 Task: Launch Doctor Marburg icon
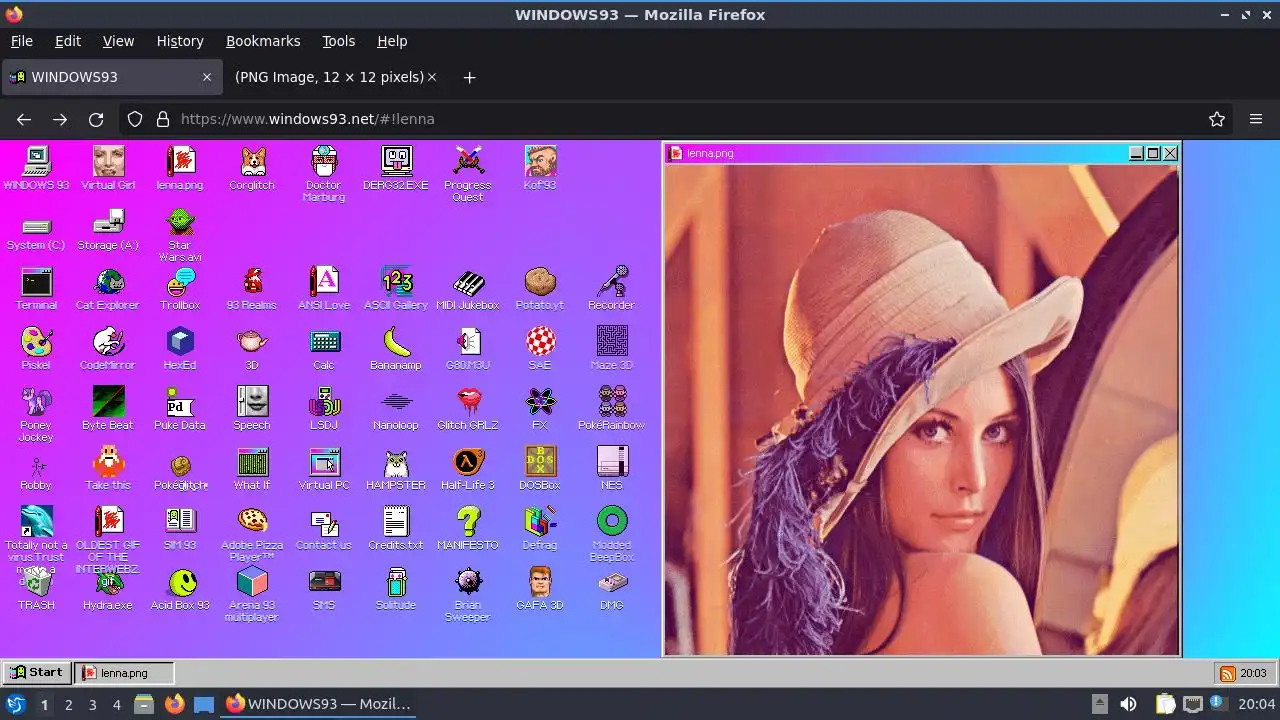324,161
